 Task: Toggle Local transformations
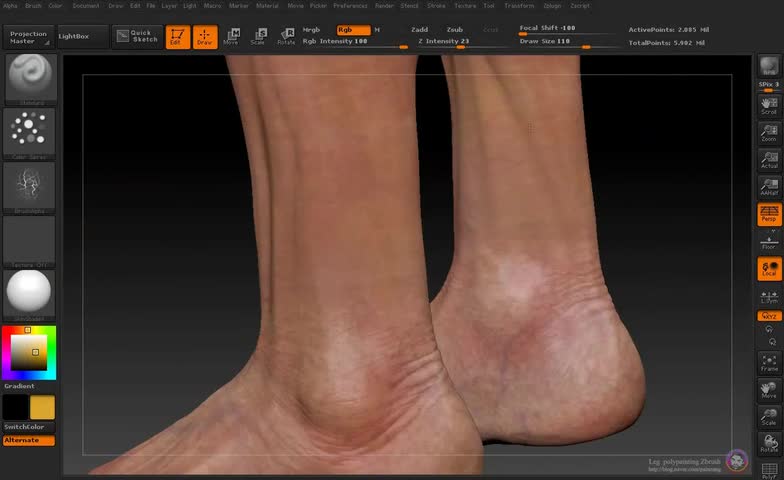point(769,268)
